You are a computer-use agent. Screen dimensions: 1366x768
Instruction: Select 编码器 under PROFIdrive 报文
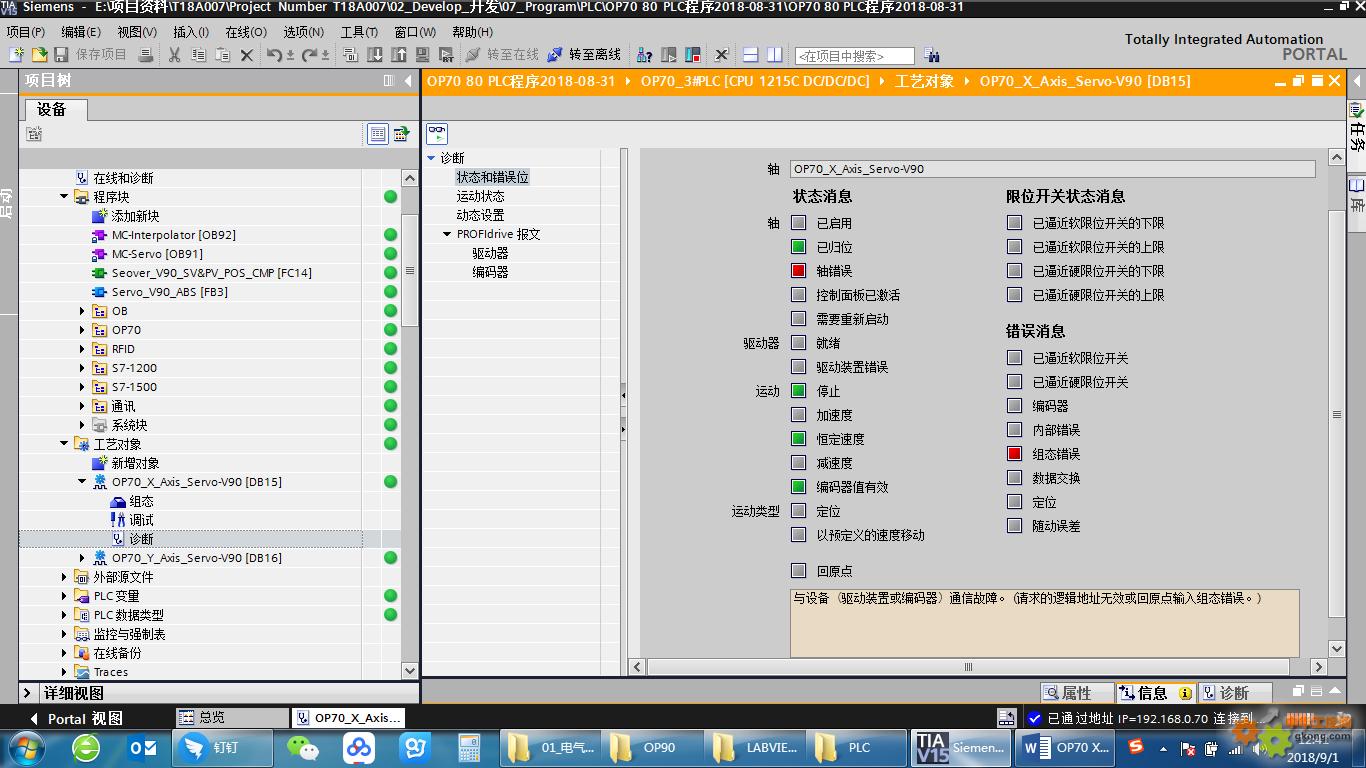point(490,272)
